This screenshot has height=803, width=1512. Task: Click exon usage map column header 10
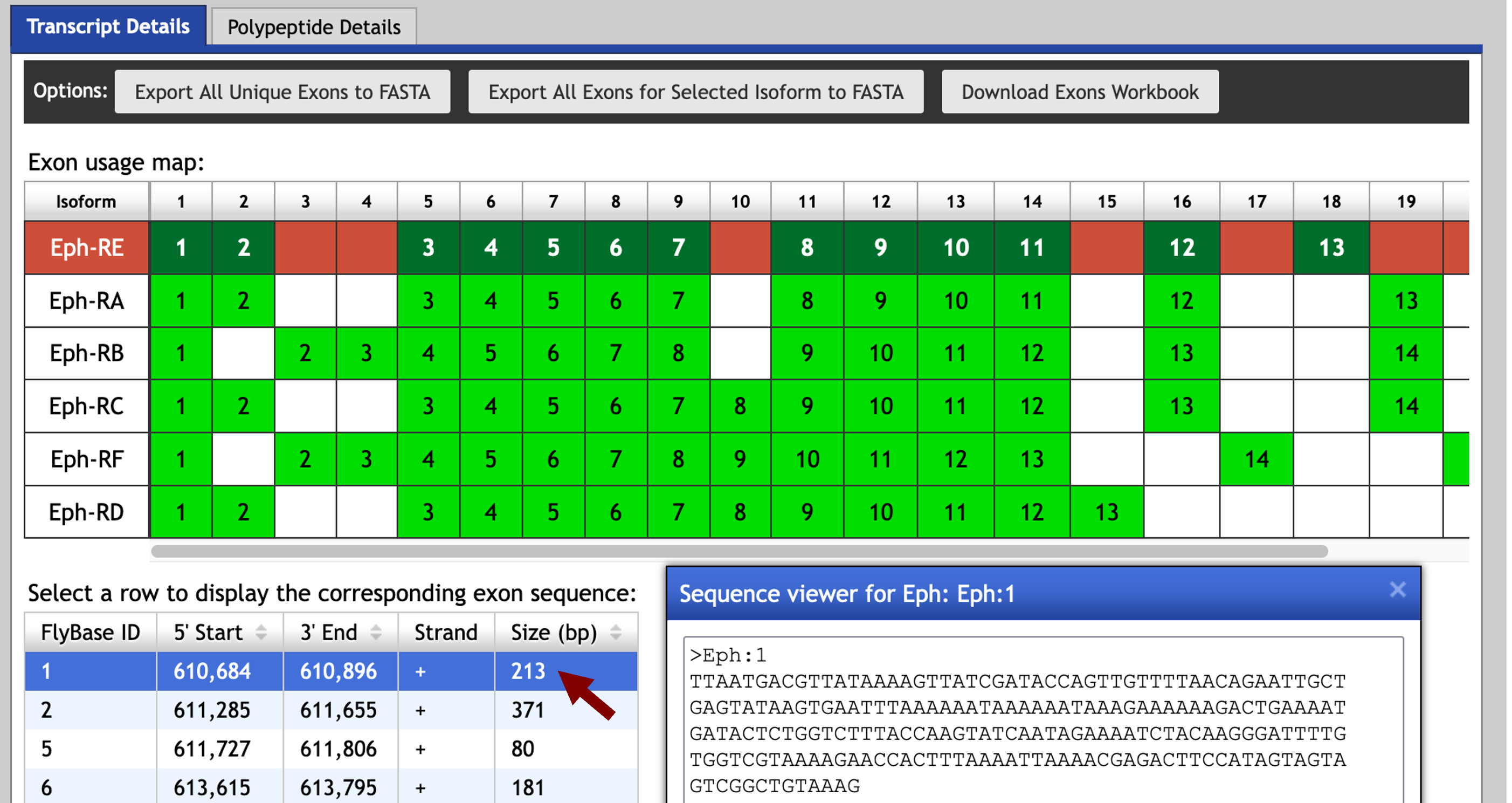pos(740,202)
